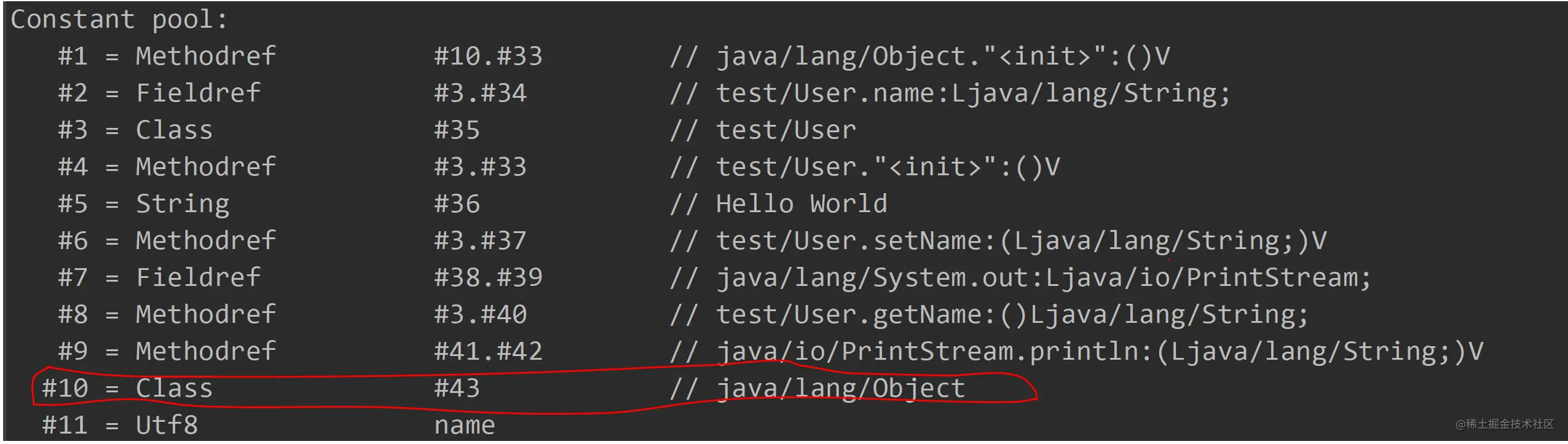Screen dimensions: 1568x444
Task: Click the test/User.name:Ljava/lang/String; comment
Action: pyautogui.click(x=950, y=94)
